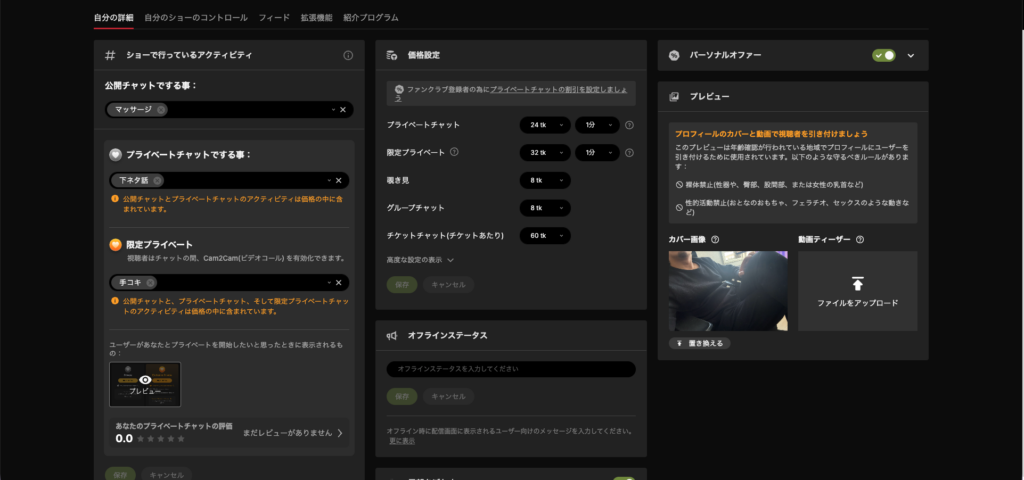The width and height of the screenshot is (1024, 480).
Task: Click the help icon next to 動画ティーザー
Action: pos(860,239)
